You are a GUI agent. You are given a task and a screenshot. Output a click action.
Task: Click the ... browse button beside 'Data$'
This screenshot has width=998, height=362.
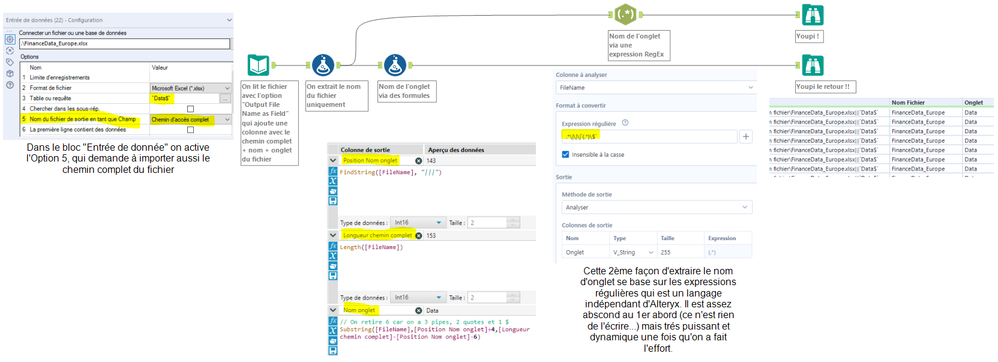pyautogui.click(x=225, y=99)
